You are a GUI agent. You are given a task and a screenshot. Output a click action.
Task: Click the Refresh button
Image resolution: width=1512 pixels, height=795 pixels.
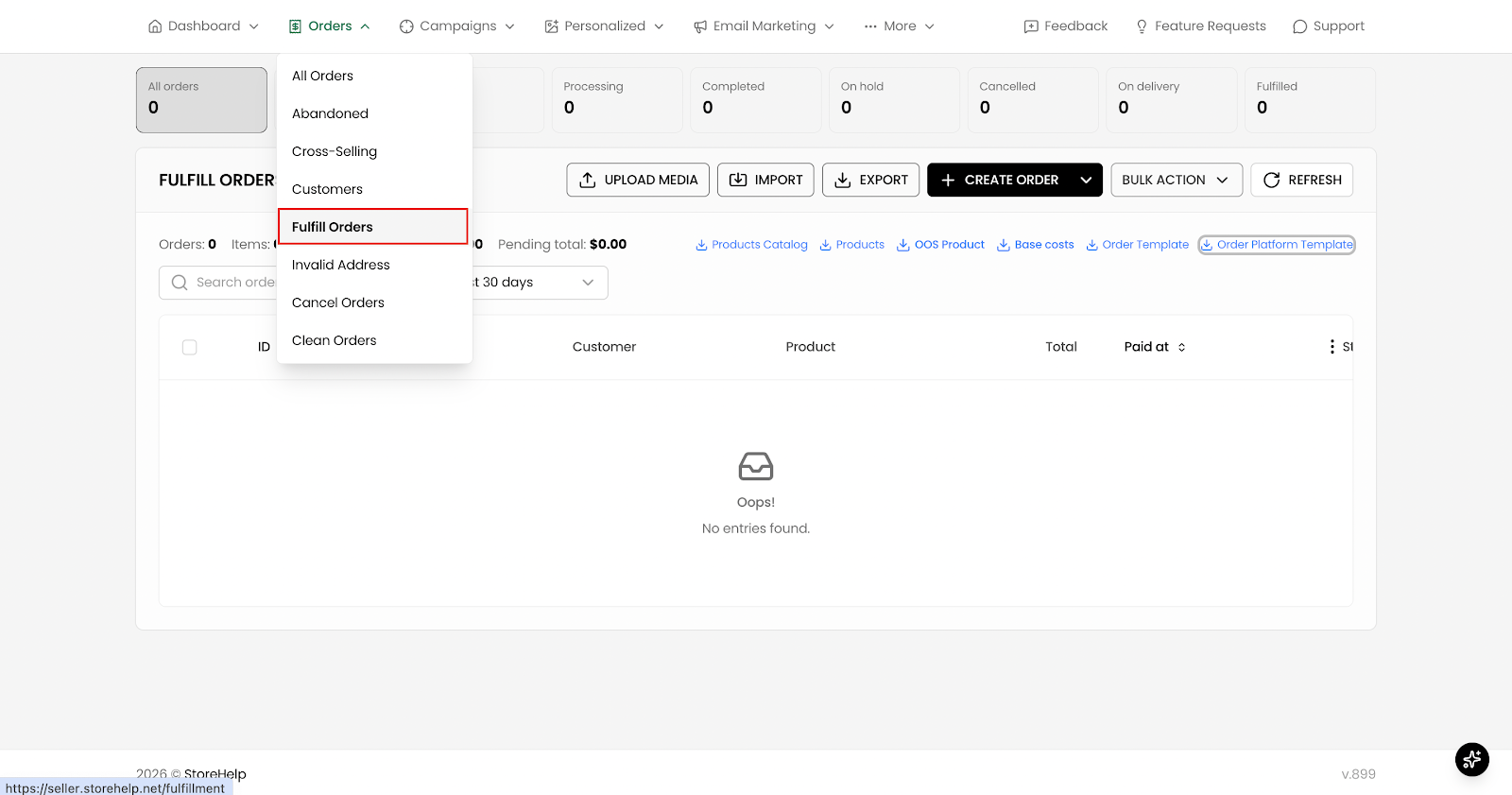1301,180
